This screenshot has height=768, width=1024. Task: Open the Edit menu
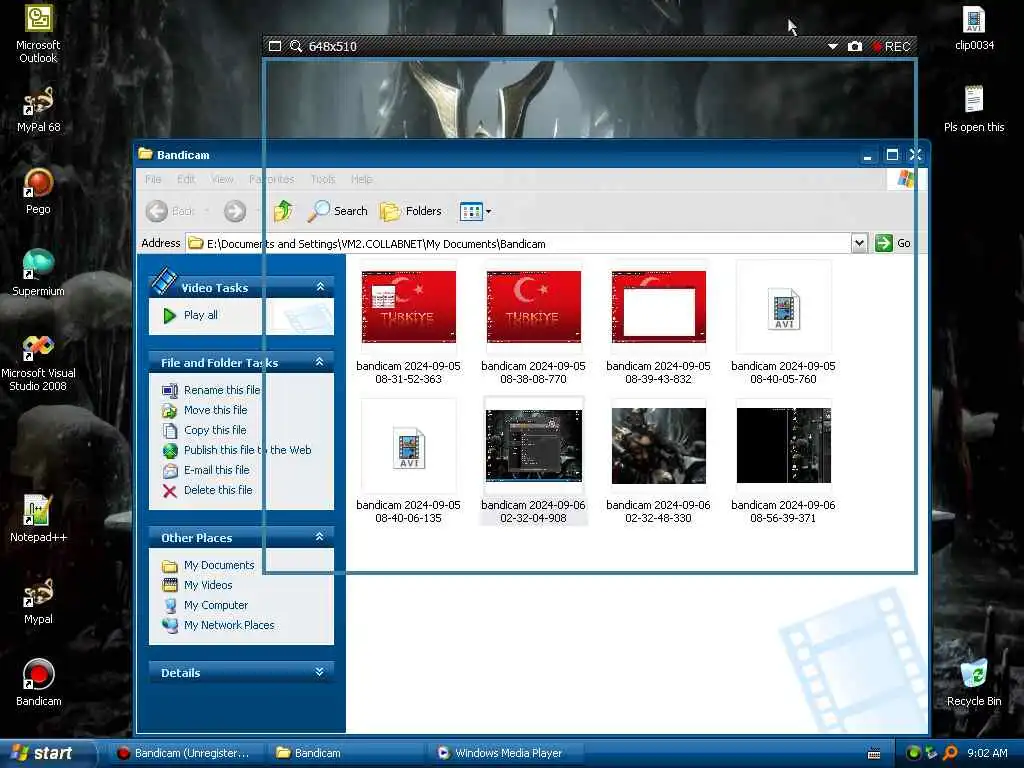click(186, 179)
